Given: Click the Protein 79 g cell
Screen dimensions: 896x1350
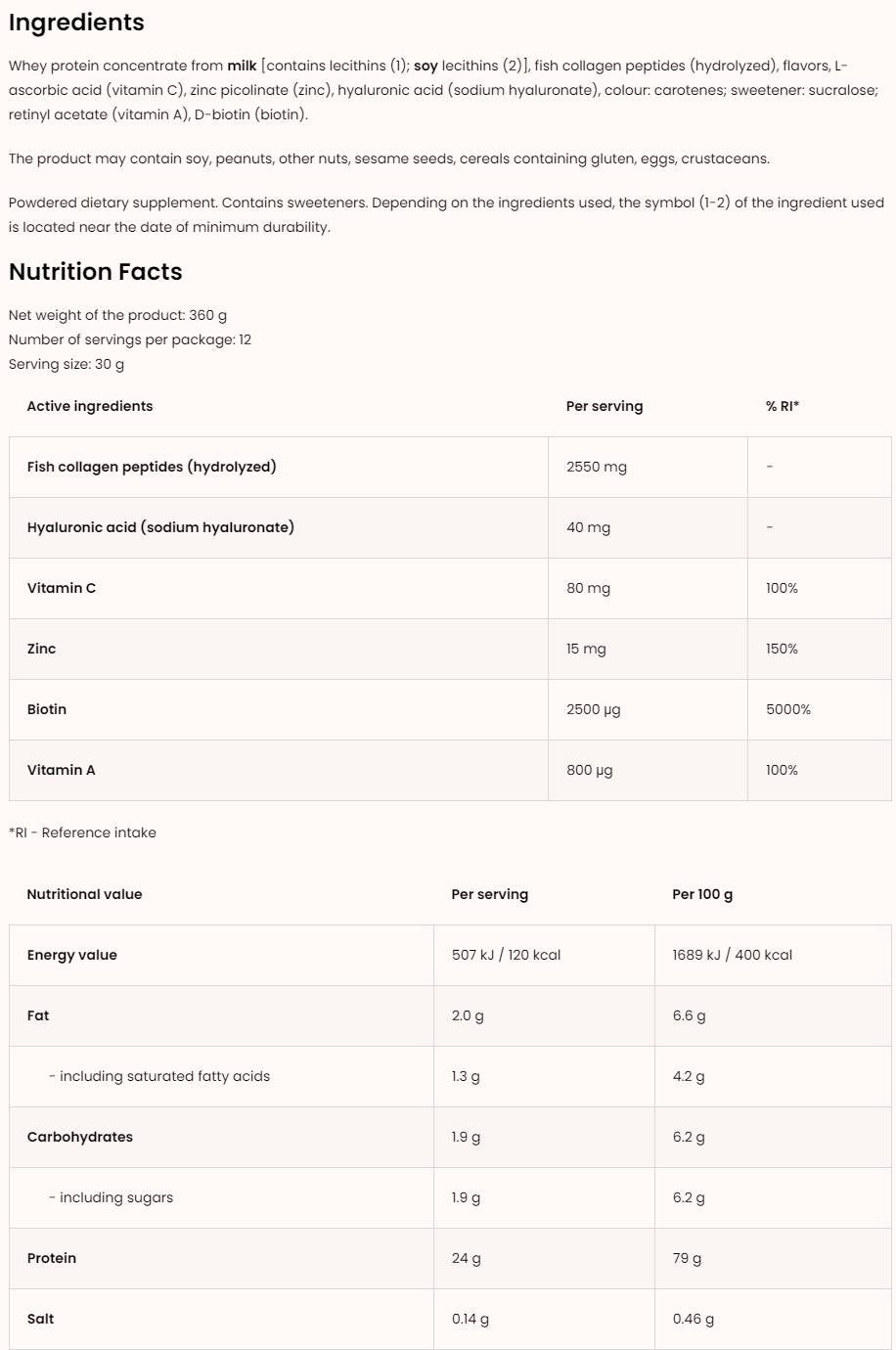Looking at the screenshot, I should click(x=687, y=1258).
